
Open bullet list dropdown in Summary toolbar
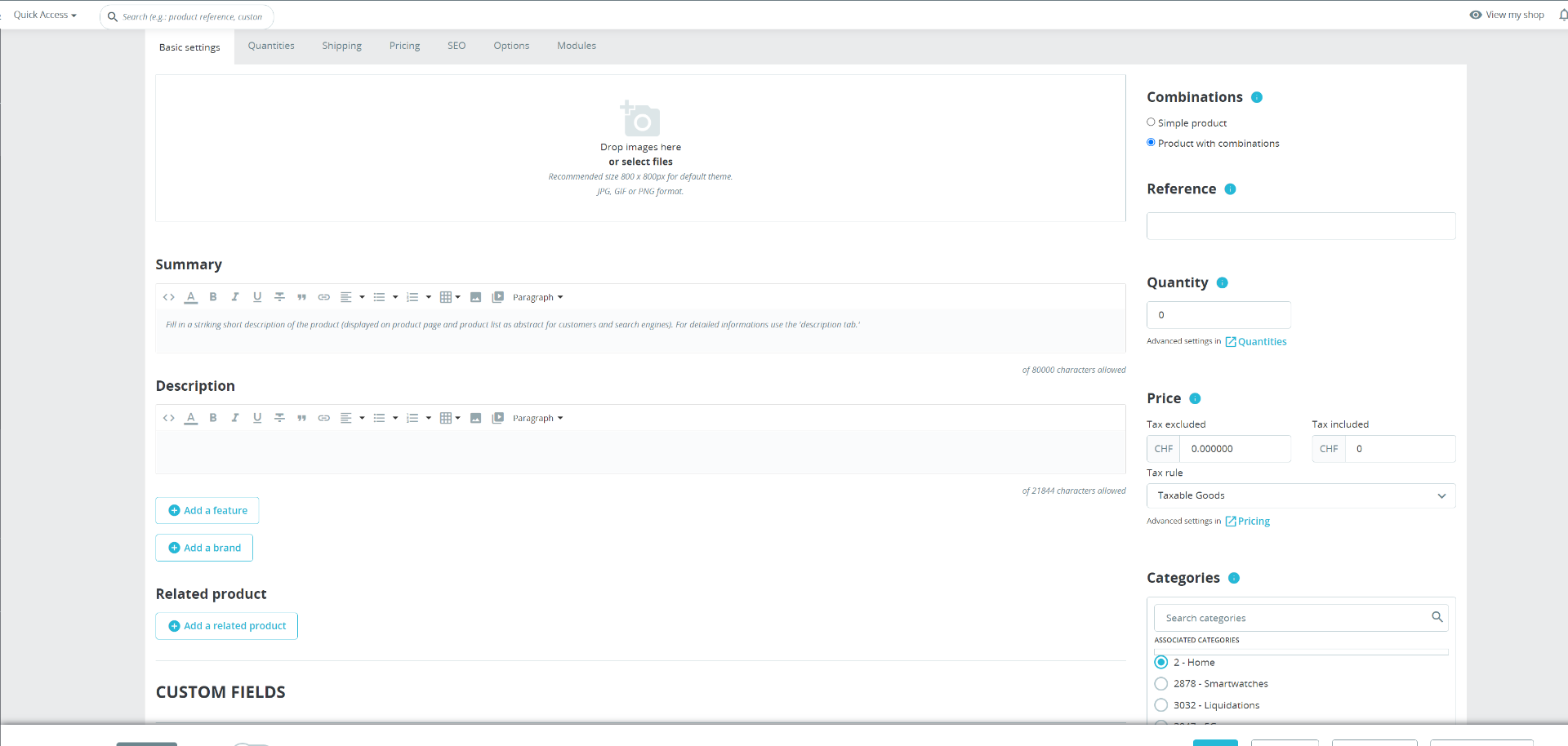[x=385, y=297]
